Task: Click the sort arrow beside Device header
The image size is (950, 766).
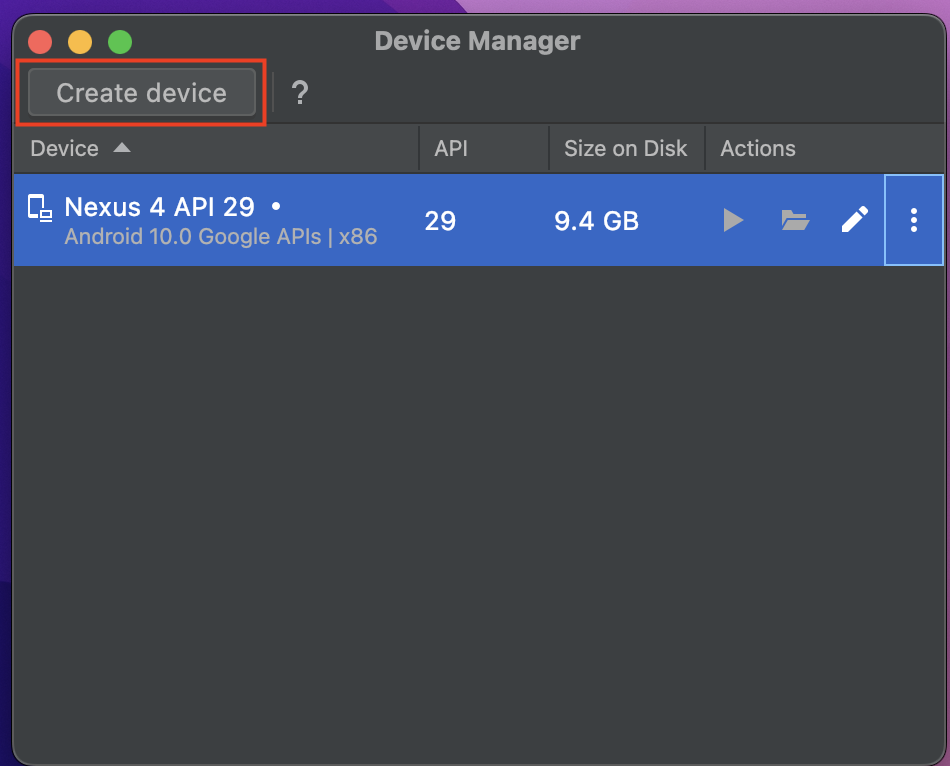Action: (x=121, y=148)
